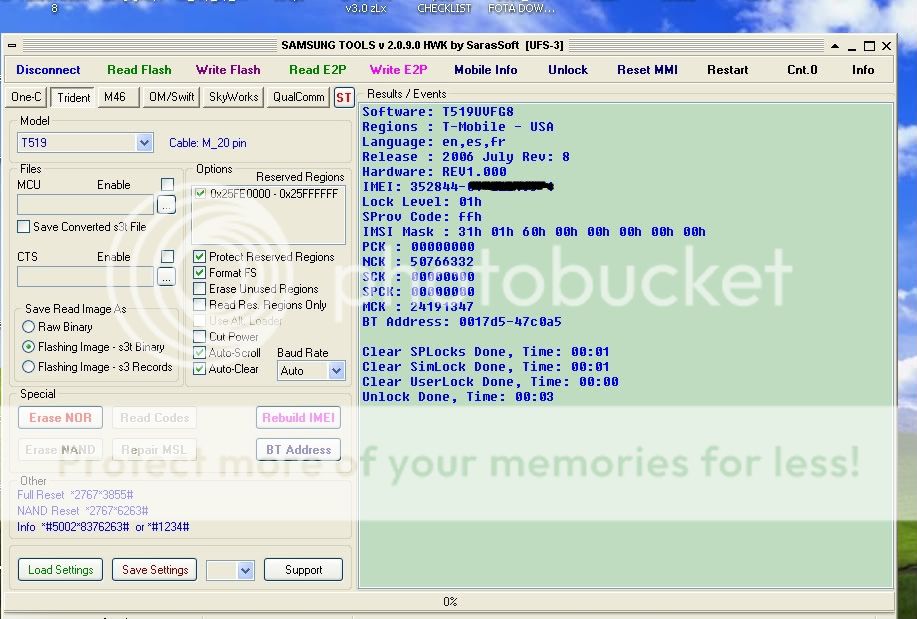This screenshot has width=917, height=619.
Task: Browse for MCU file with ... button
Action: 167,204
